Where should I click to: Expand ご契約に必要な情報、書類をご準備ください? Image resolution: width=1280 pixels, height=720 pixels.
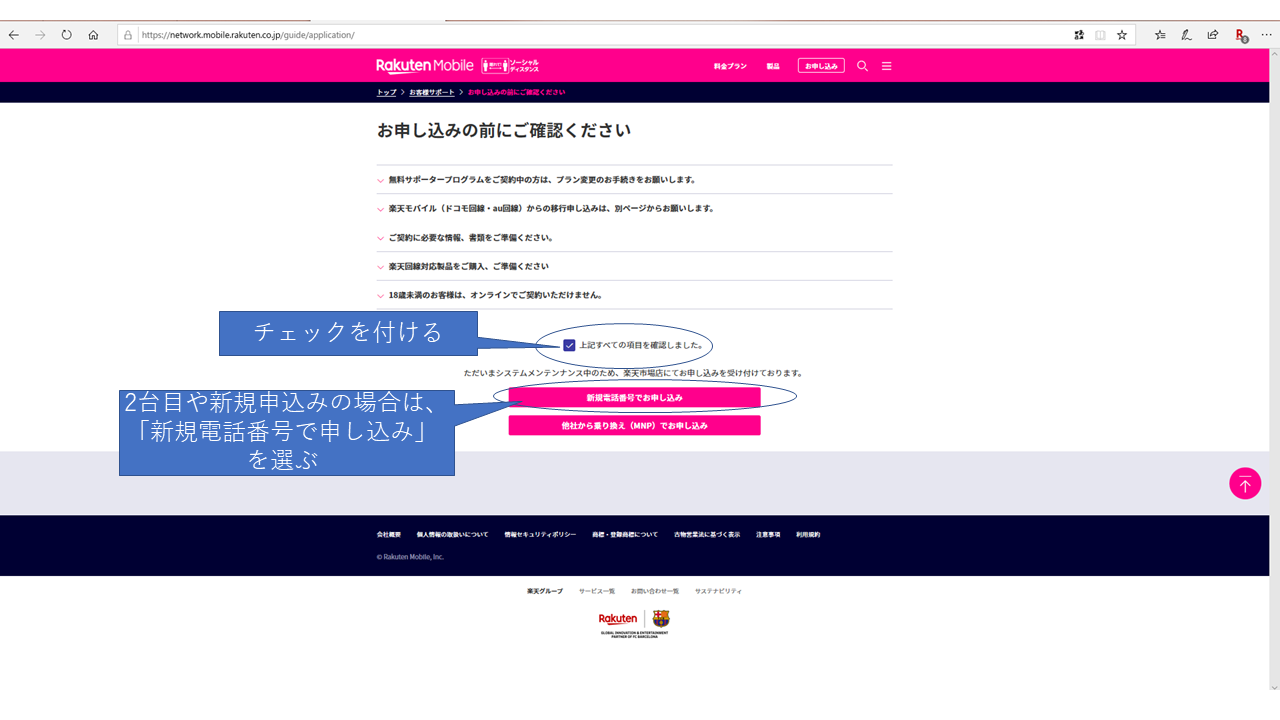click(x=634, y=238)
